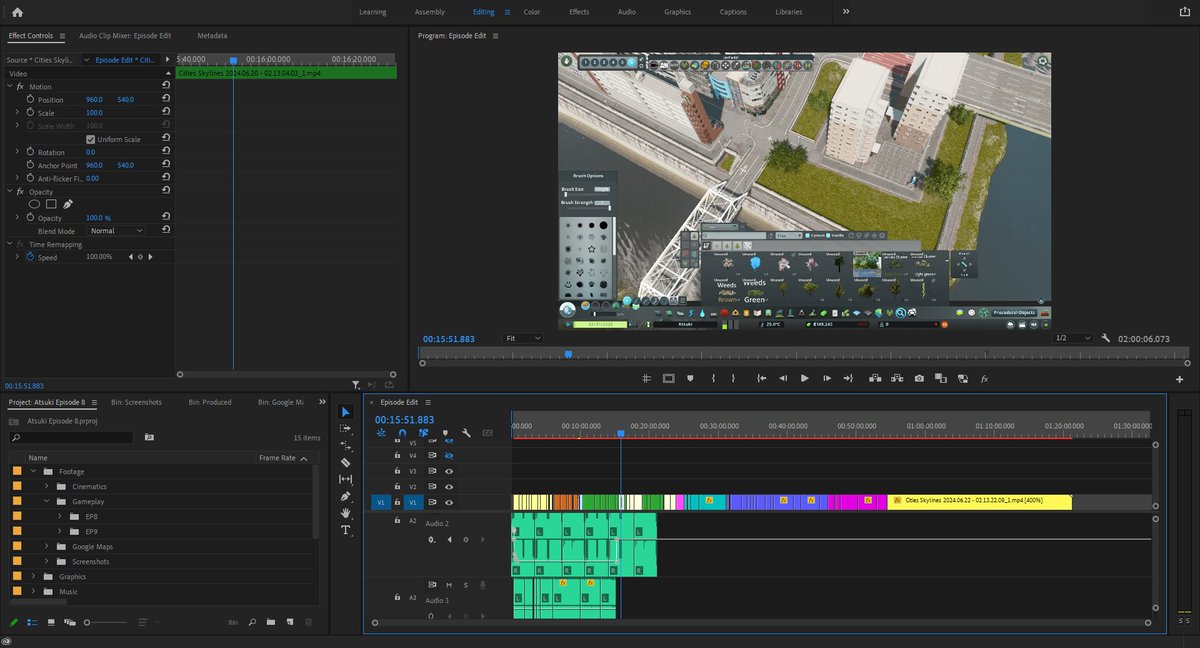Viewport: 1200px width, 648px height.
Task: Open Quick Export share icon
Action: coord(1184,12)
